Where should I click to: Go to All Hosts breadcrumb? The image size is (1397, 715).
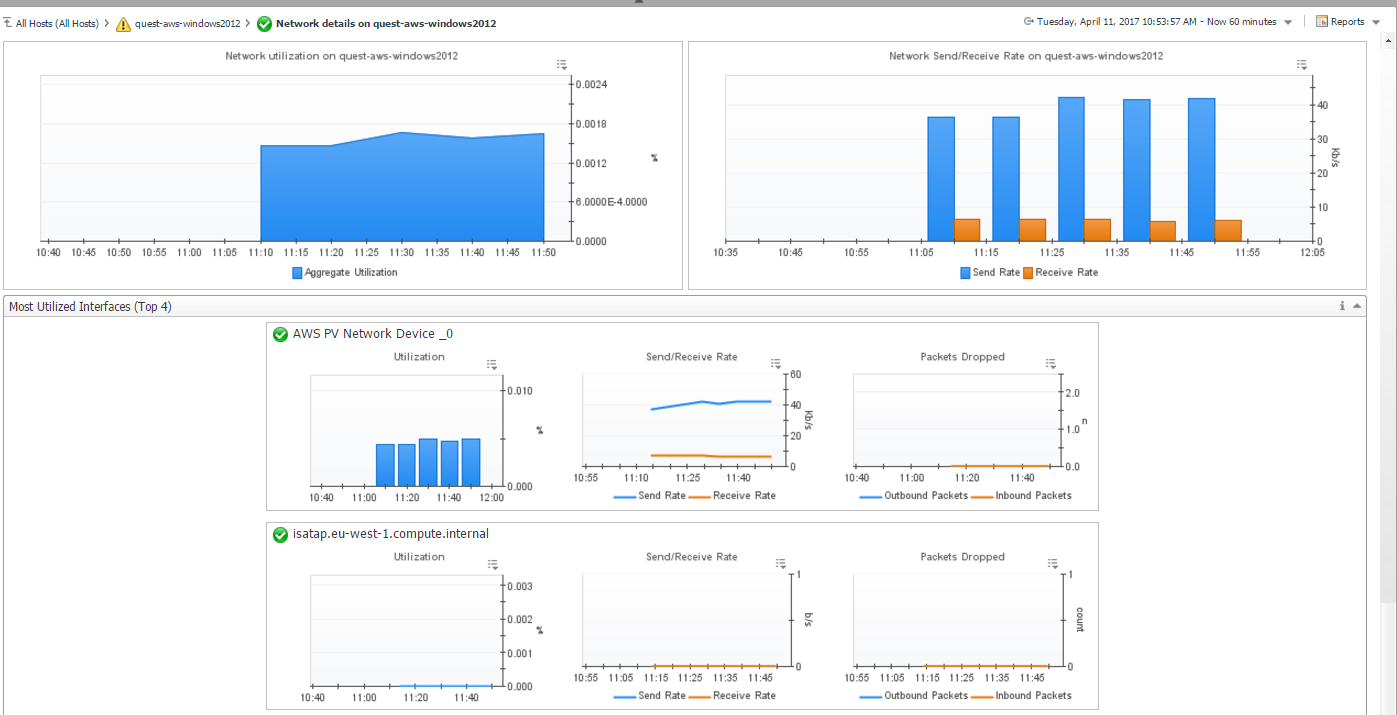point(56,23)
